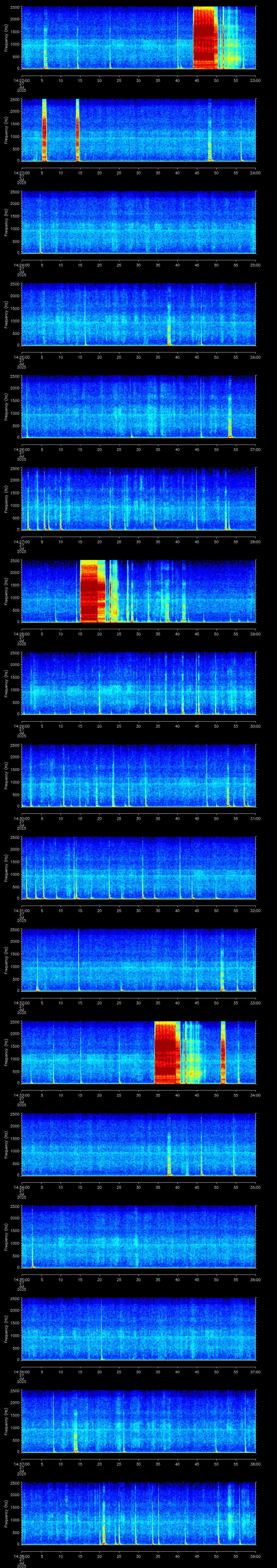Click the 14:34:00 start time label
The width and height of the screenshot is (277, 1568).
point(22,1187)
